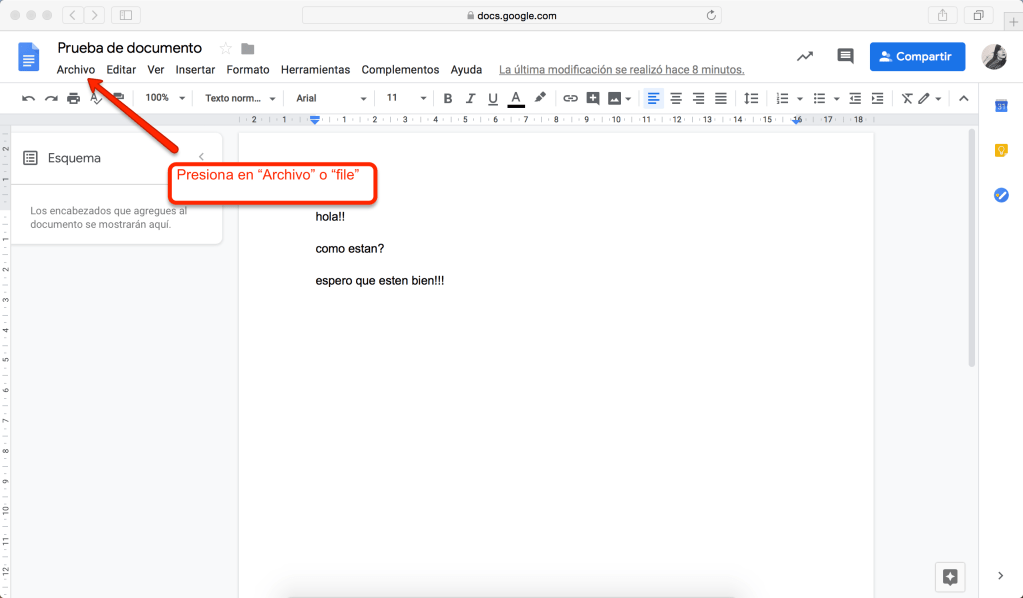Click the undo arrow icon
Viewport: 1023px width, 598px height.
28,98
